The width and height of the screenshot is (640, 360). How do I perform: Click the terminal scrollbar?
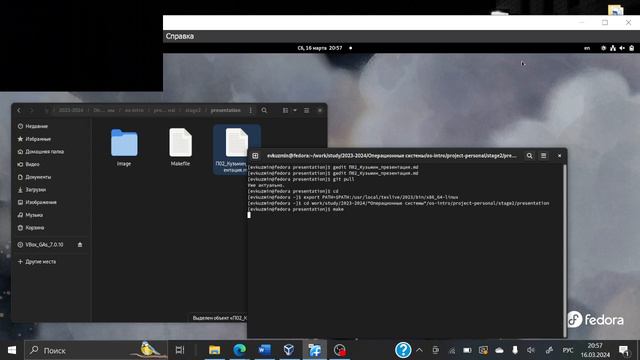point(565,250)
